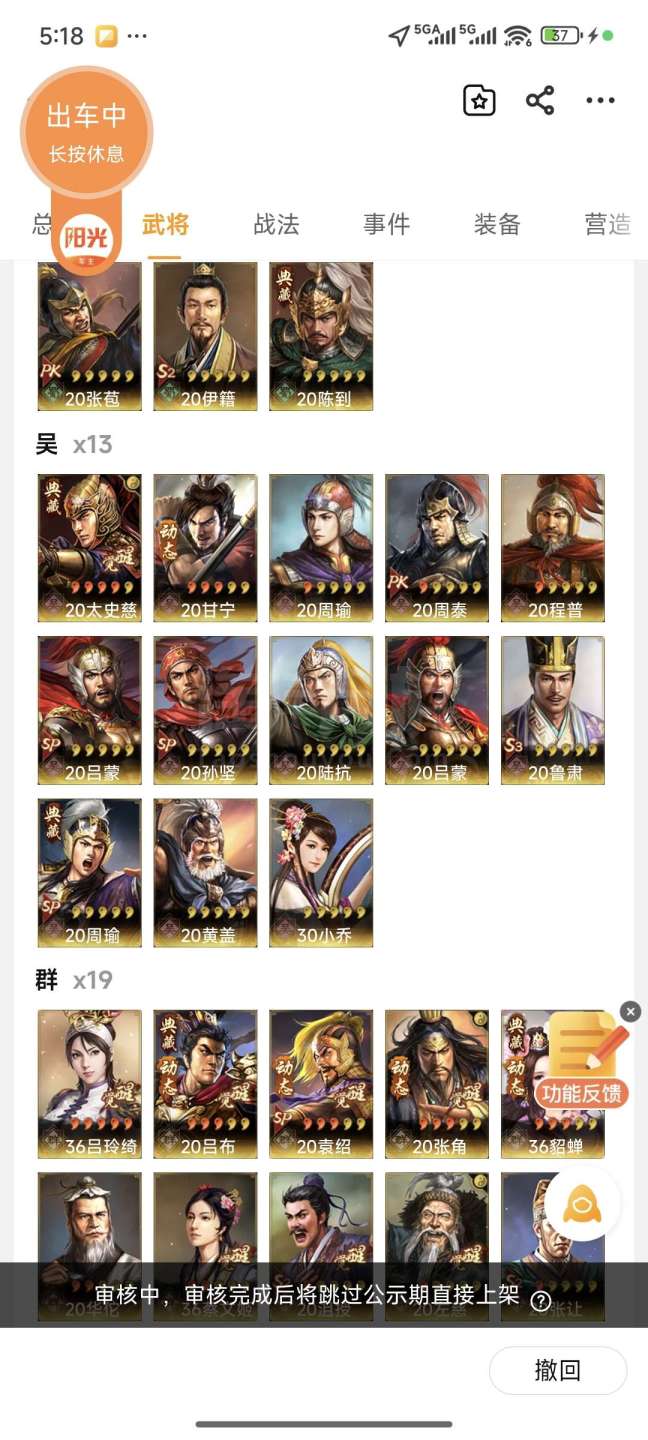Select the 吕玲绮 hero card

(x=90, y=1084)
